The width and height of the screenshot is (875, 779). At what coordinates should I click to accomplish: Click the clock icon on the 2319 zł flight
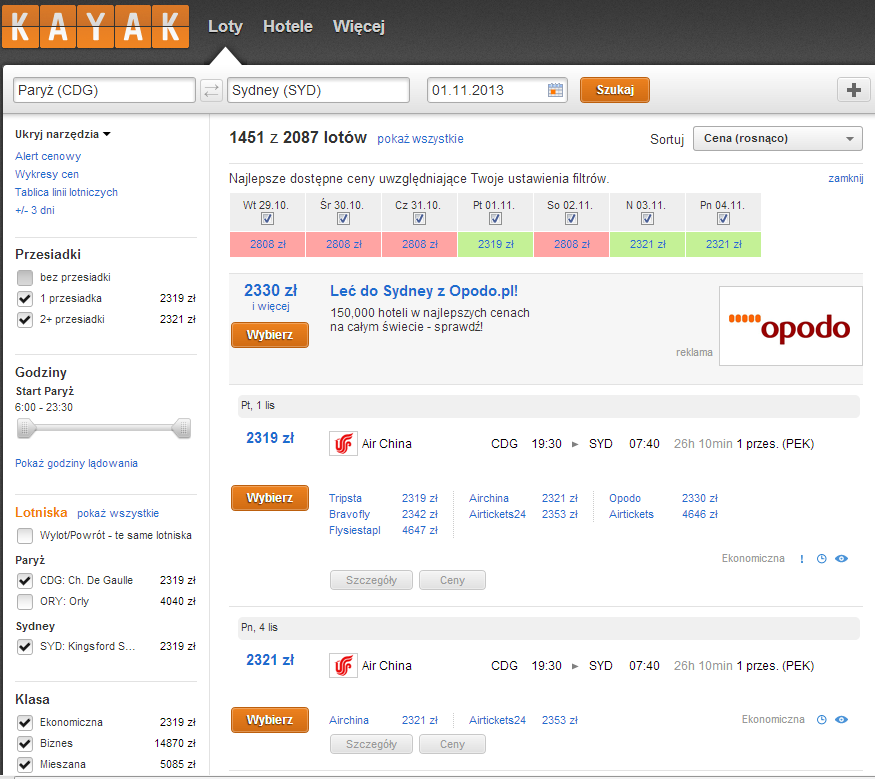coord(821,559)
